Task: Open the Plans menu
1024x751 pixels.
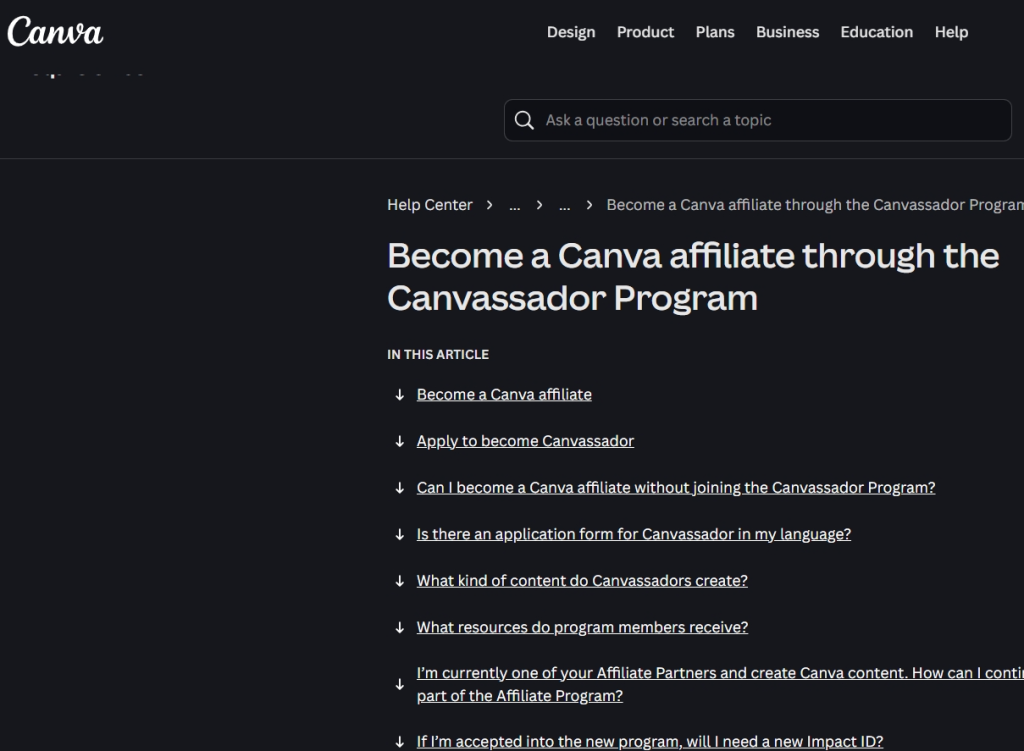Action: (715, 32)
